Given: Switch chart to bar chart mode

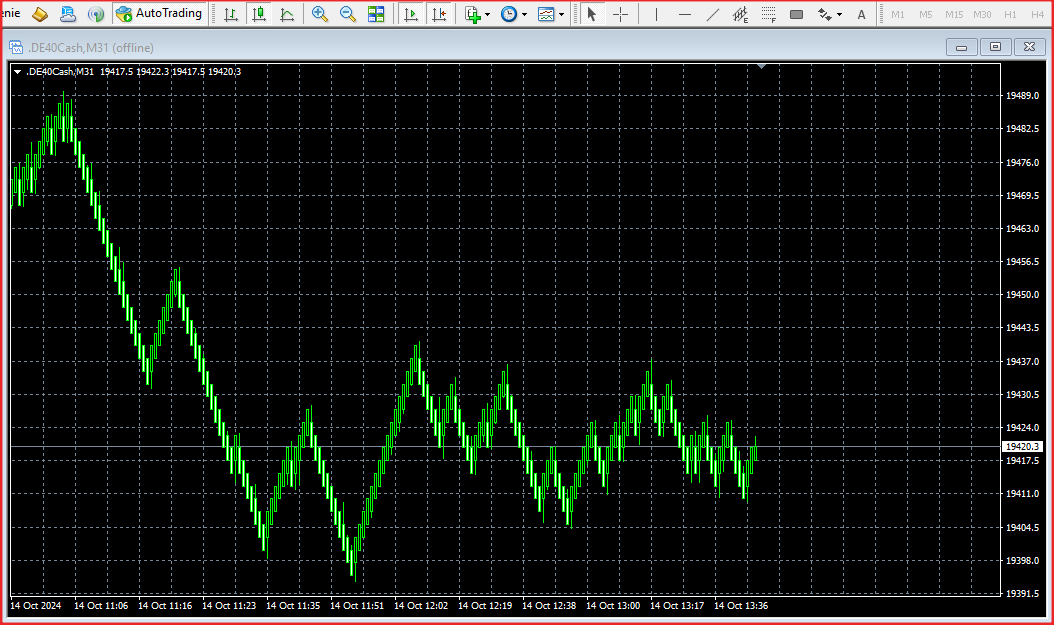Looking at the screenshot, I should tap(231, 14).
